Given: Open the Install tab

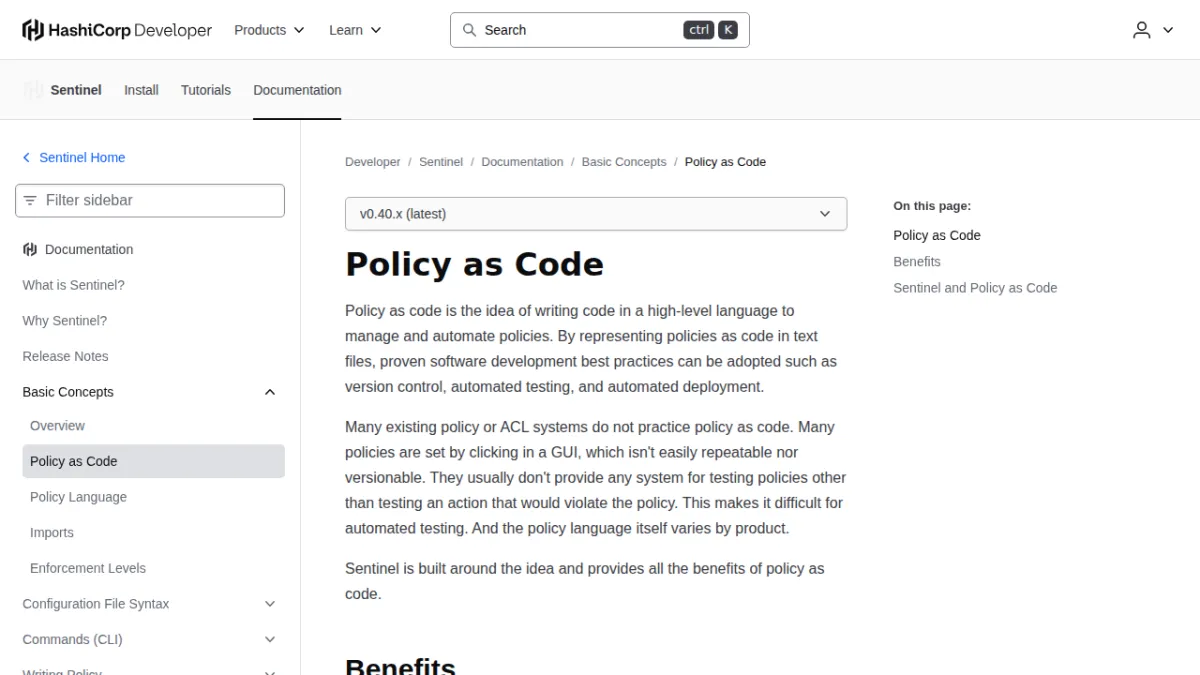Looking at the screenshot, I should pyautogui.click(x=141, y=90).
